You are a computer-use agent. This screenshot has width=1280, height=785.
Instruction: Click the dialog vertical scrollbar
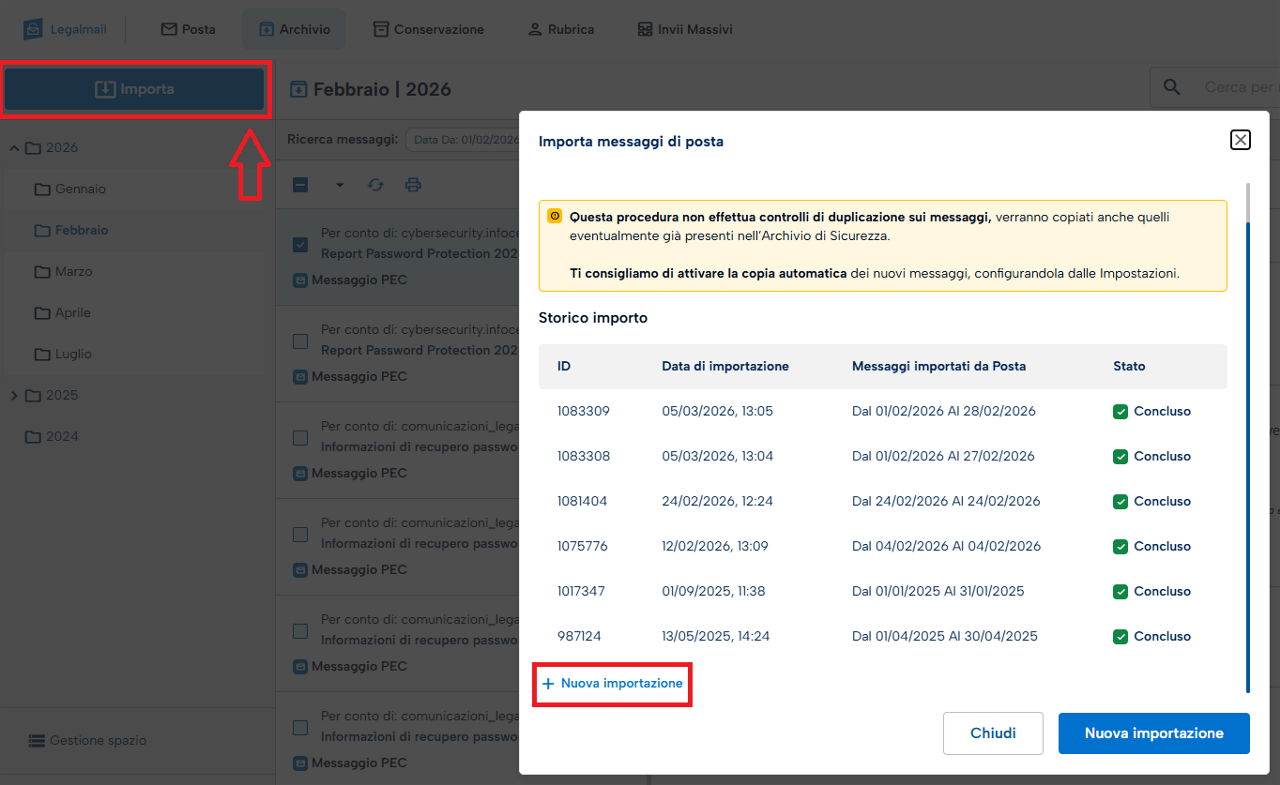pyautogui.click(x=1247, y=437)
